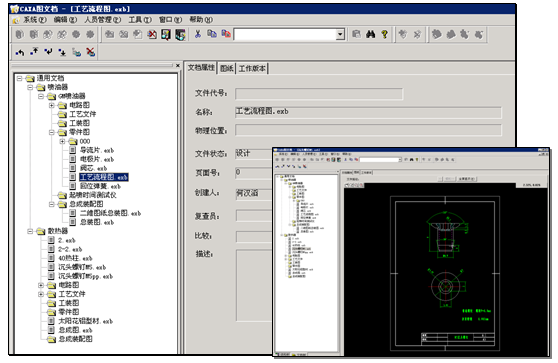Open the toolbar combo box dropdown arrow
This screenshot has width=558, height=363.
[x=340, y=34]
